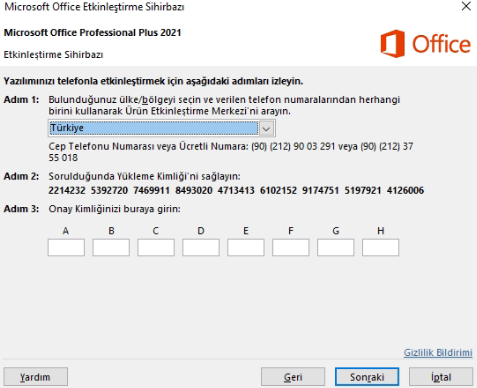477x388 pixels.
Task: Continue with the Sonraki button
Action: tap(367, 377)
